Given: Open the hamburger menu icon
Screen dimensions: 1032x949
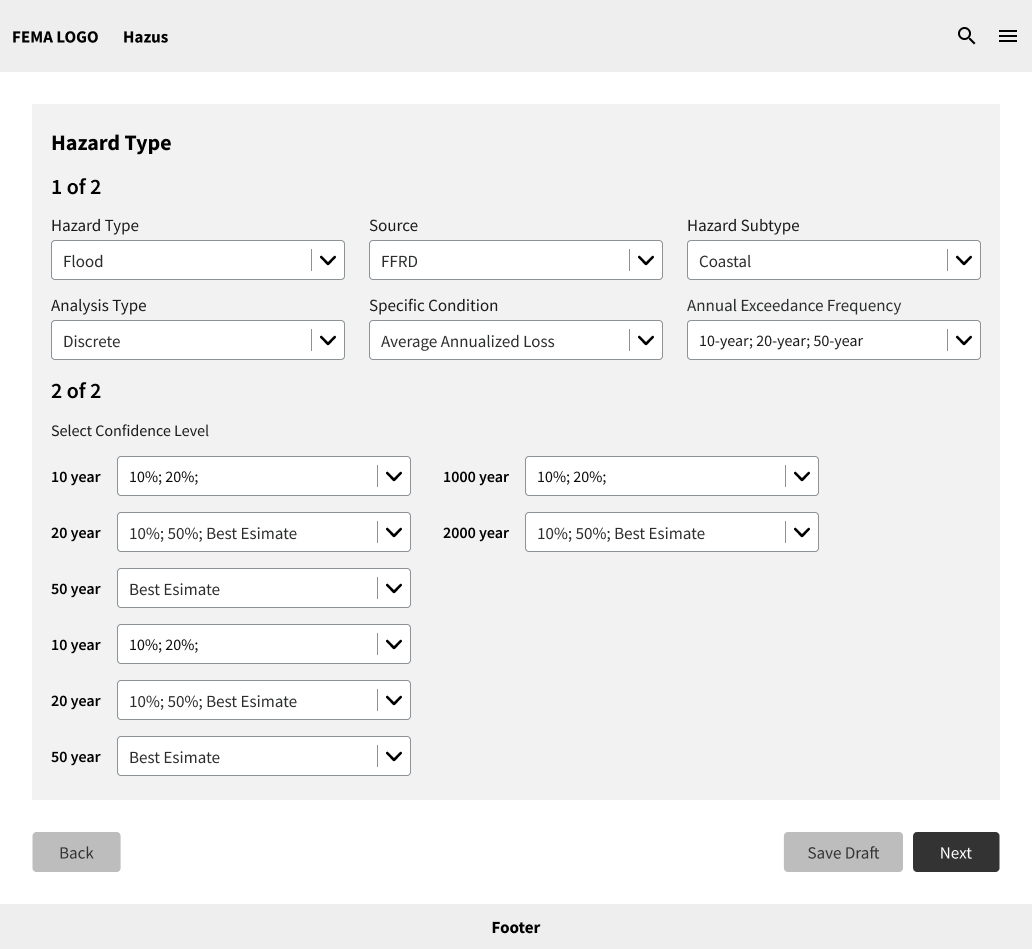Looking at the screenshot, I should (x=1007, y=36).
